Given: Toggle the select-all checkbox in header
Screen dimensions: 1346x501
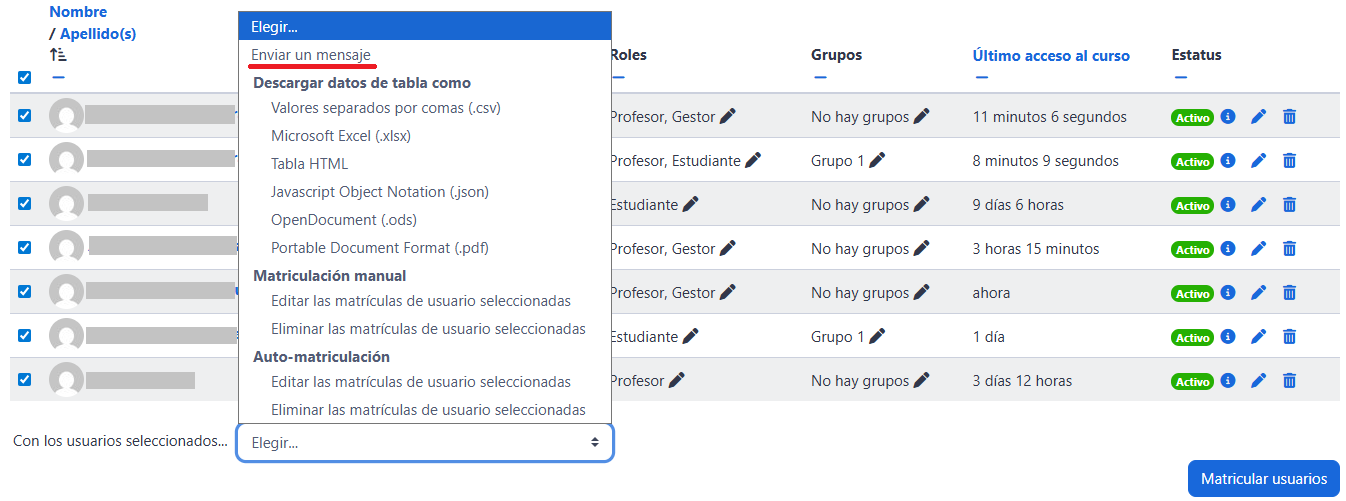Looking at the screenshot, I should (x=25, y=77).
